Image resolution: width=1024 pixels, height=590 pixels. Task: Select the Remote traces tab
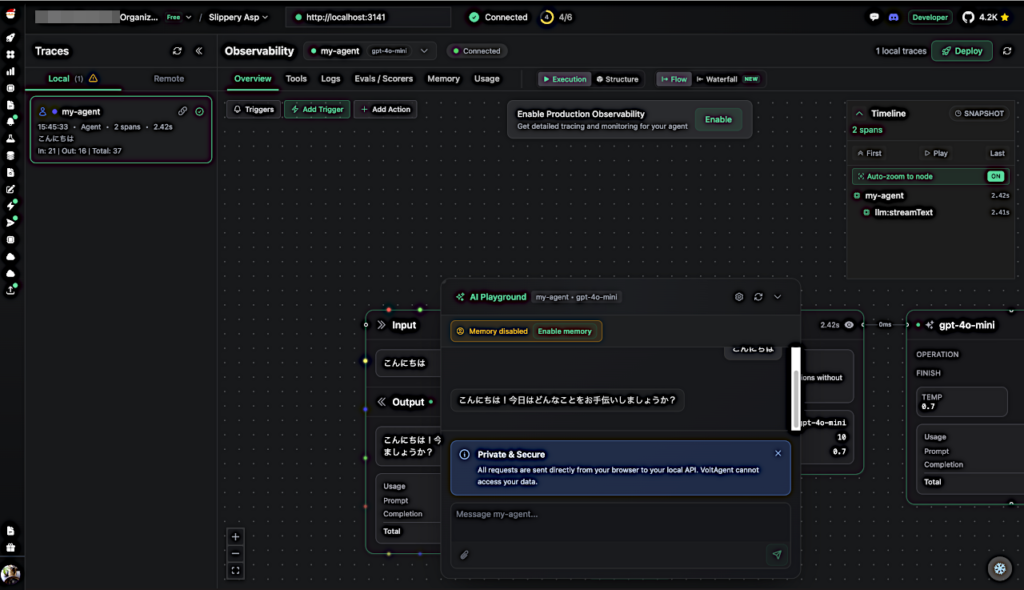tap(168, 78)
